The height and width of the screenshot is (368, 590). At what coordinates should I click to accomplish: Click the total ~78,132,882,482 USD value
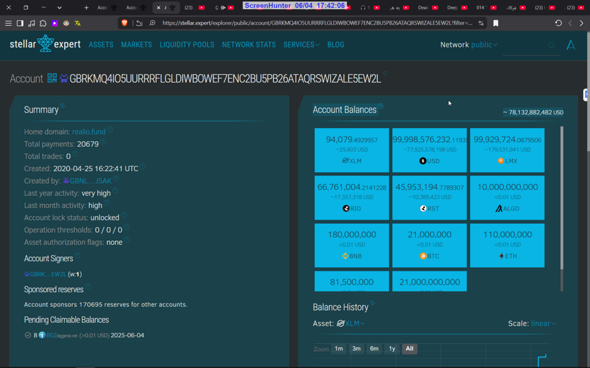click(x=533, y=112)
